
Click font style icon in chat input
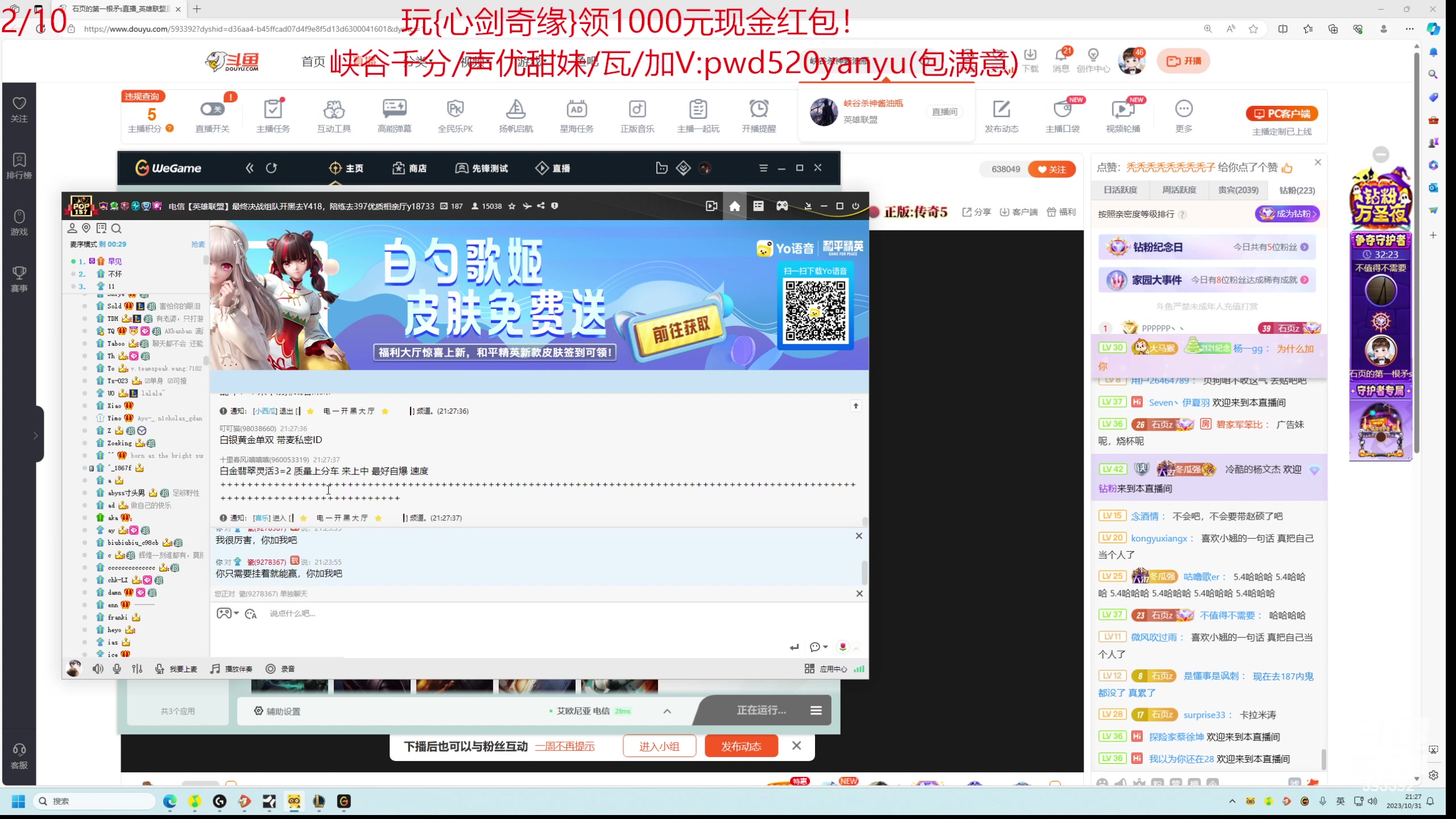[x=251, y=614]
